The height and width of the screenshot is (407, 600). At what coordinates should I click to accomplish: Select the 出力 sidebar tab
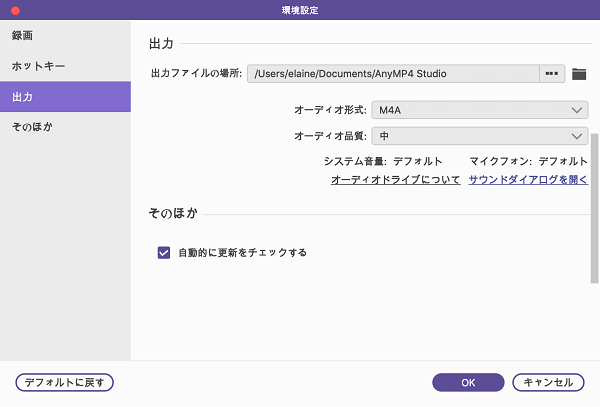tap(65, 97)
